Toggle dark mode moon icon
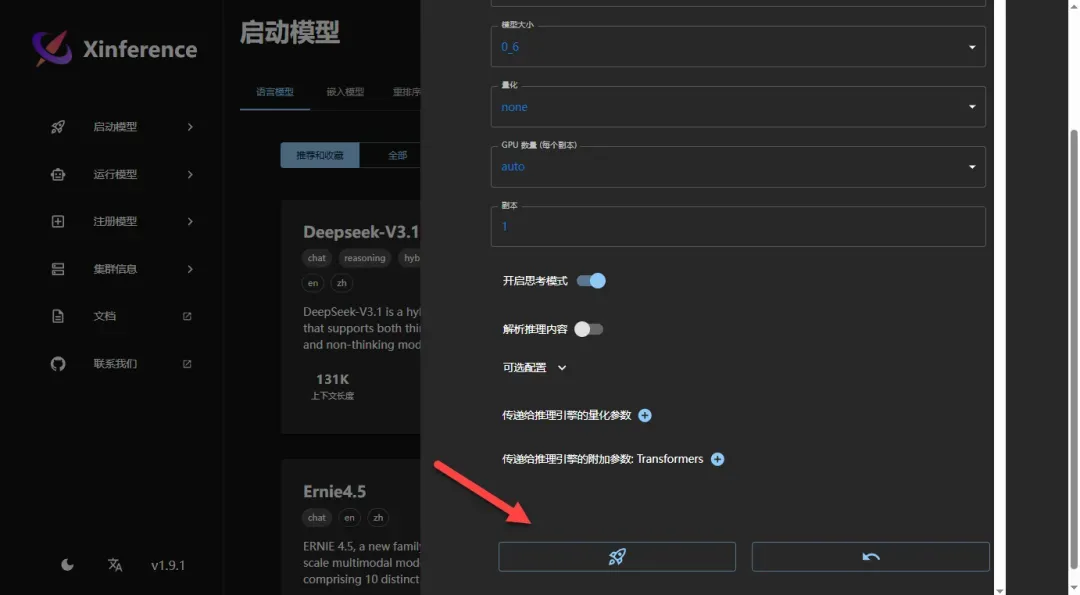The width and height of the screenshot is (1080, 595). 67,565
